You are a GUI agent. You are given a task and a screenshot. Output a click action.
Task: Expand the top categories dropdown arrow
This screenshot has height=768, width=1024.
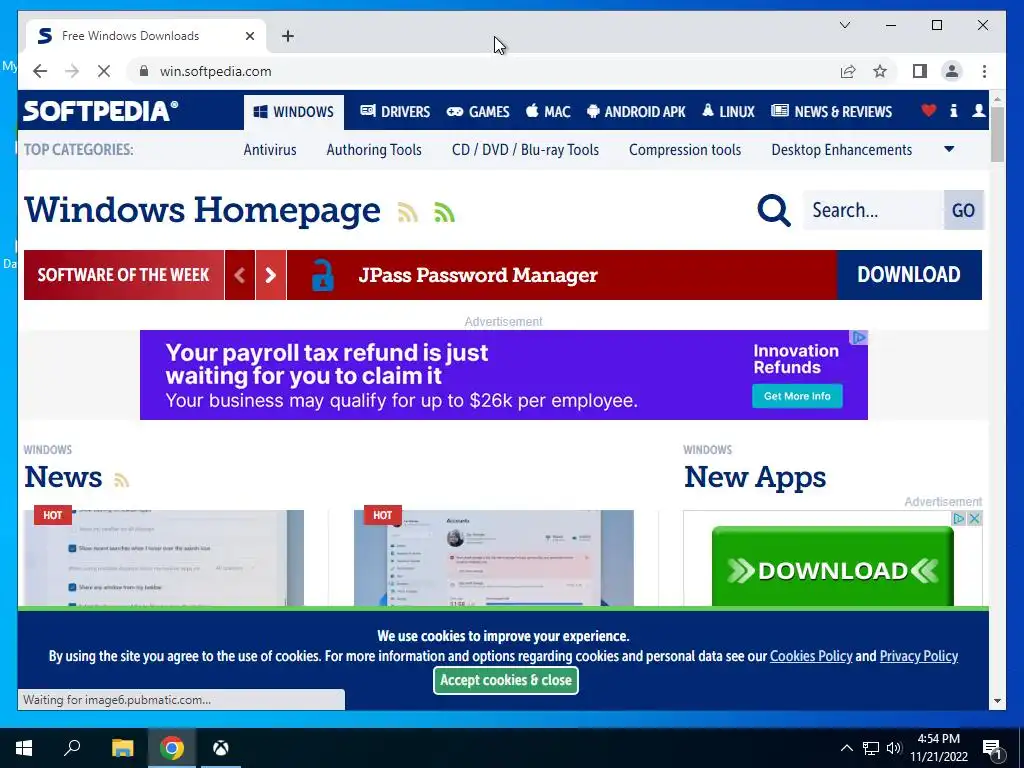[950, 149]
